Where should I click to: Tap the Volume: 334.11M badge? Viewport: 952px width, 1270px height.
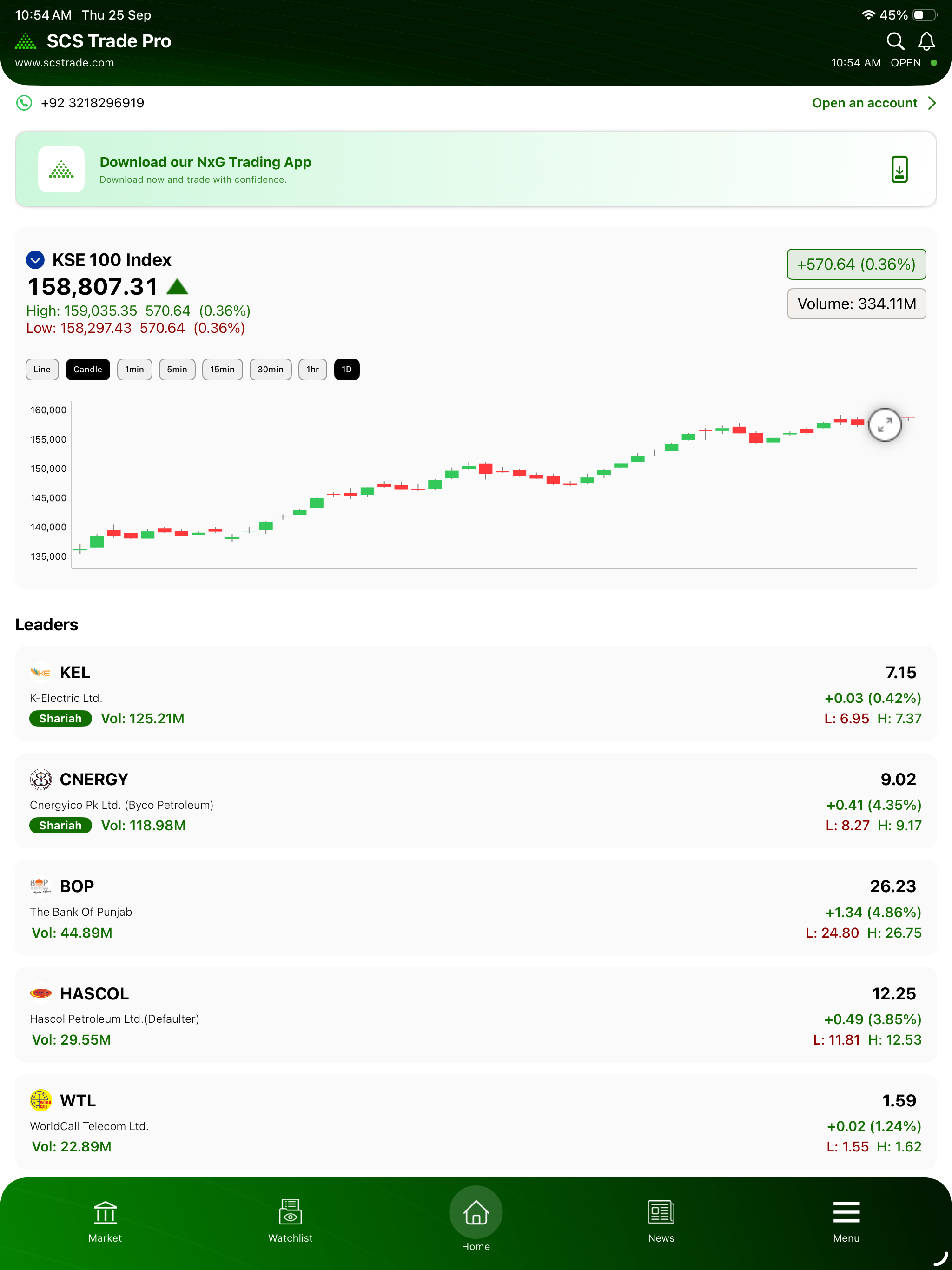(x=856, y=304)
